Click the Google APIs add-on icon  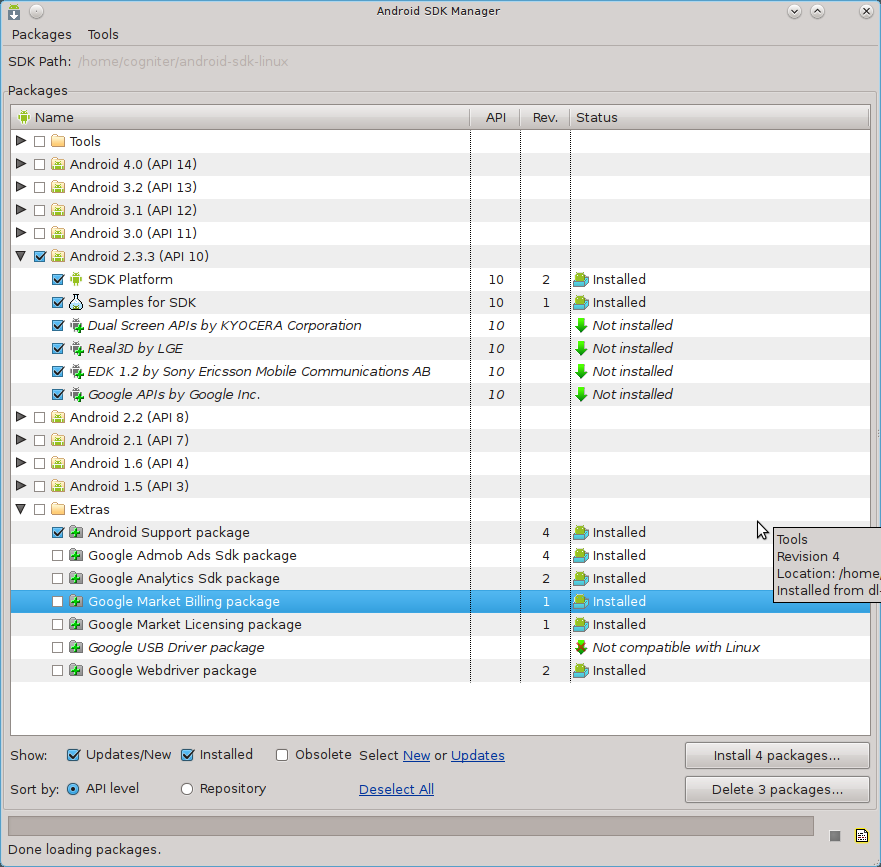(x=76, y=394)
